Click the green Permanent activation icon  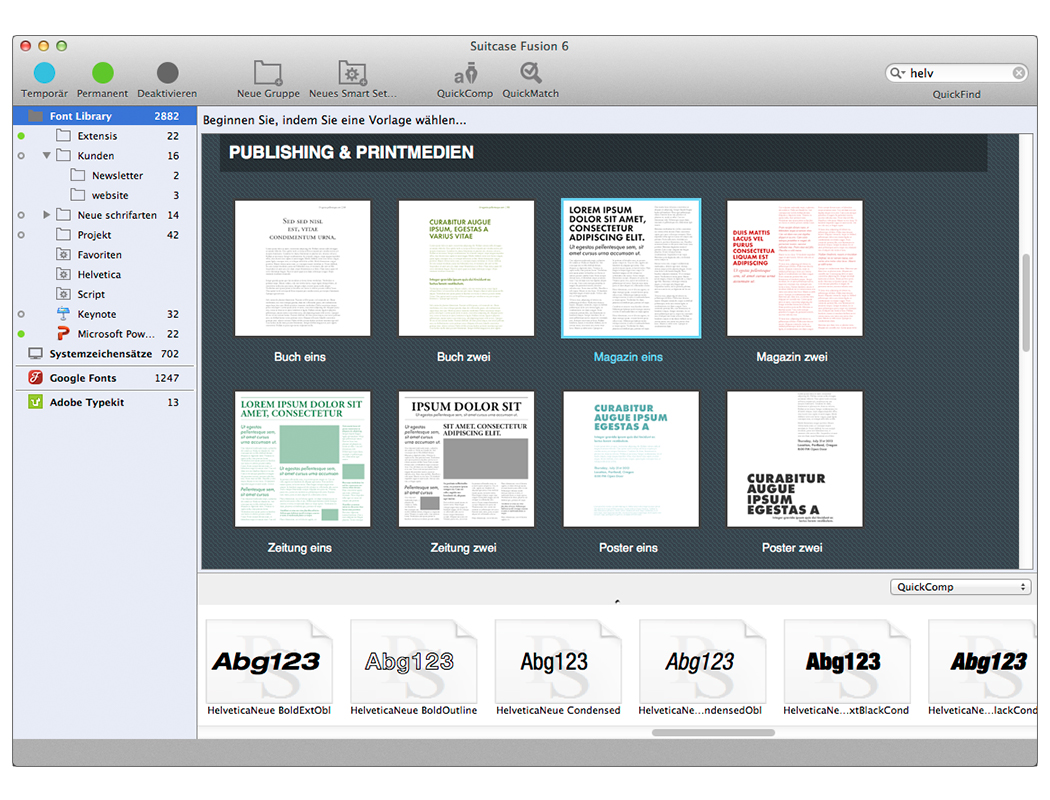103,73
